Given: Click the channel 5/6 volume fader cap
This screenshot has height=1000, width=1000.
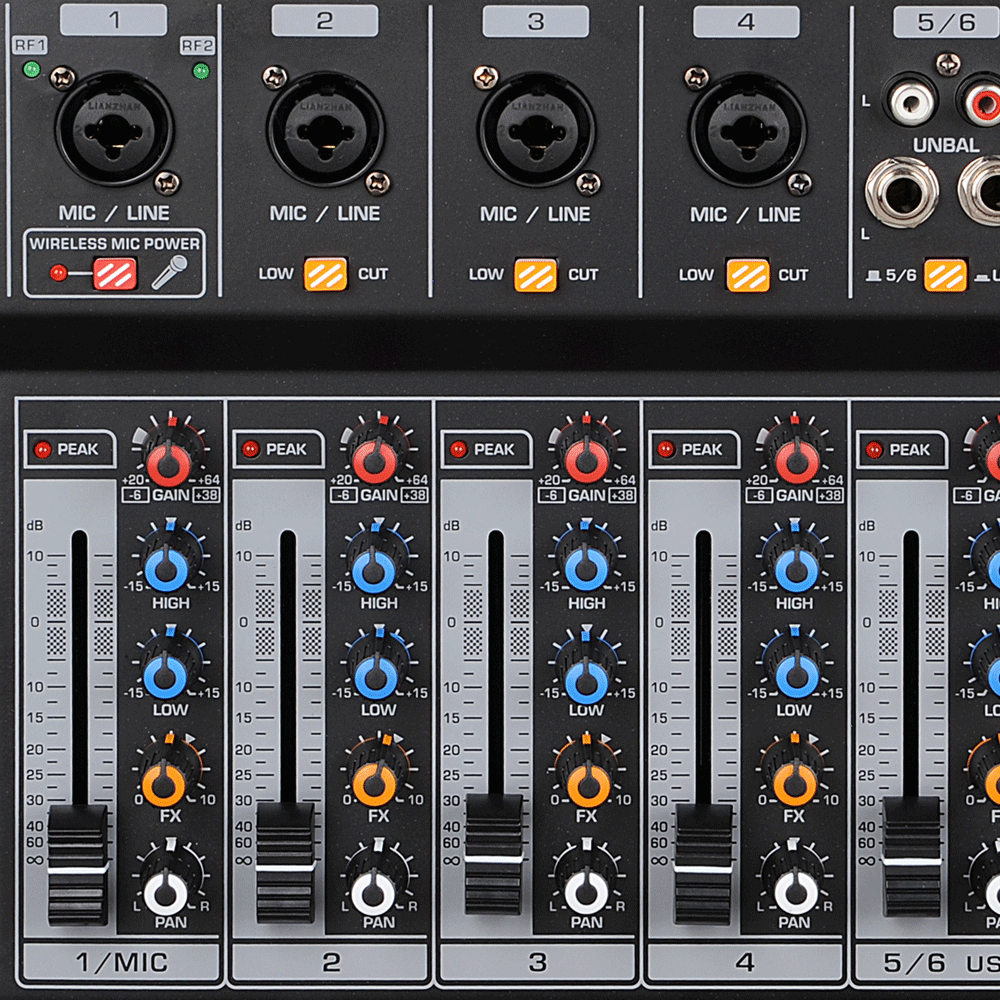Looking at the screenshot, I should coord(912,857).
